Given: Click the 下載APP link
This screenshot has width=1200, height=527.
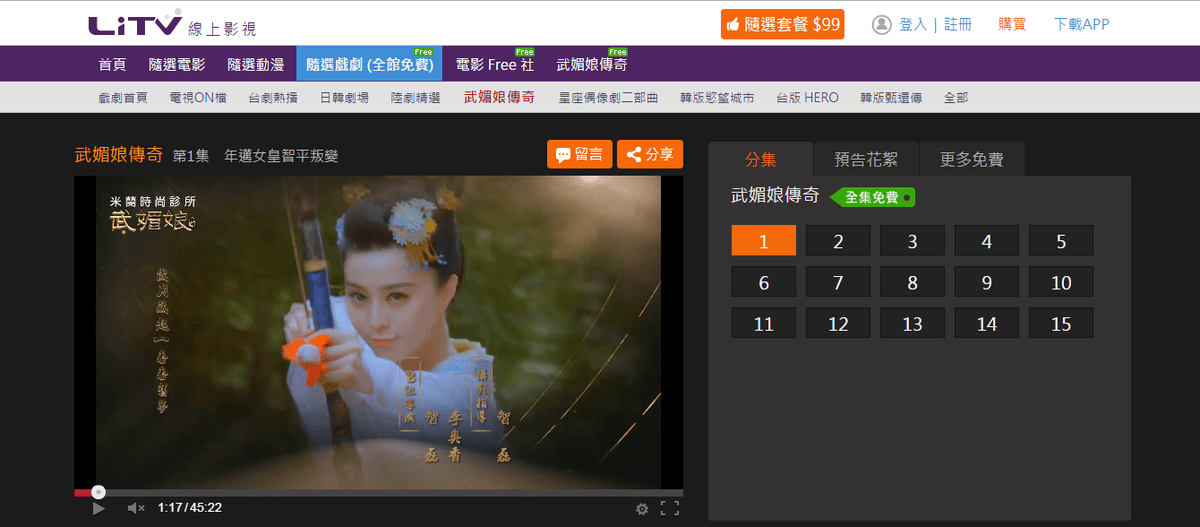Looking at the screenshot, I should 1081,24.
